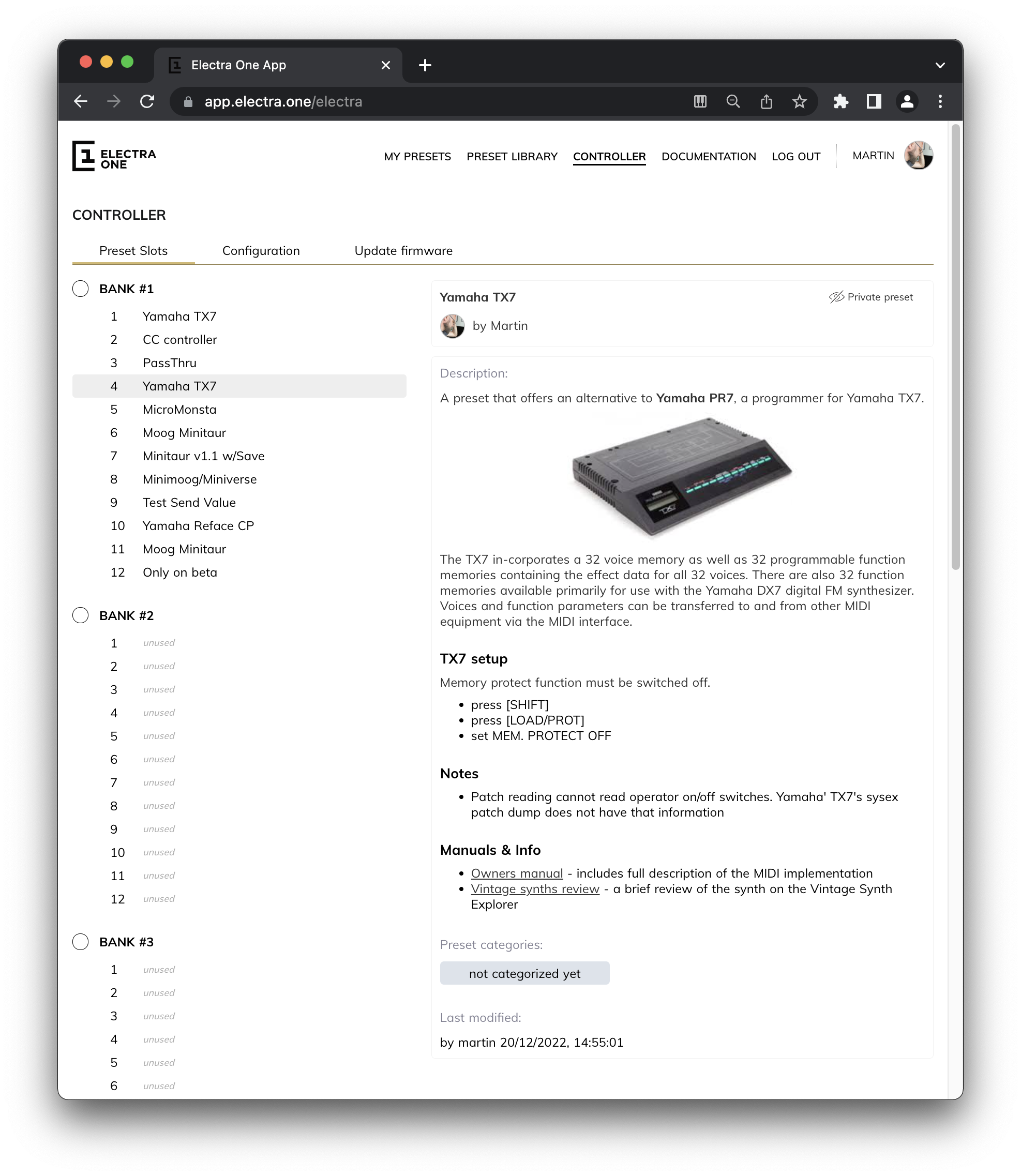Open the browser extensions puzzle icon
1021x1176 pixels.
pyautogui.click(x=840, y=101)
